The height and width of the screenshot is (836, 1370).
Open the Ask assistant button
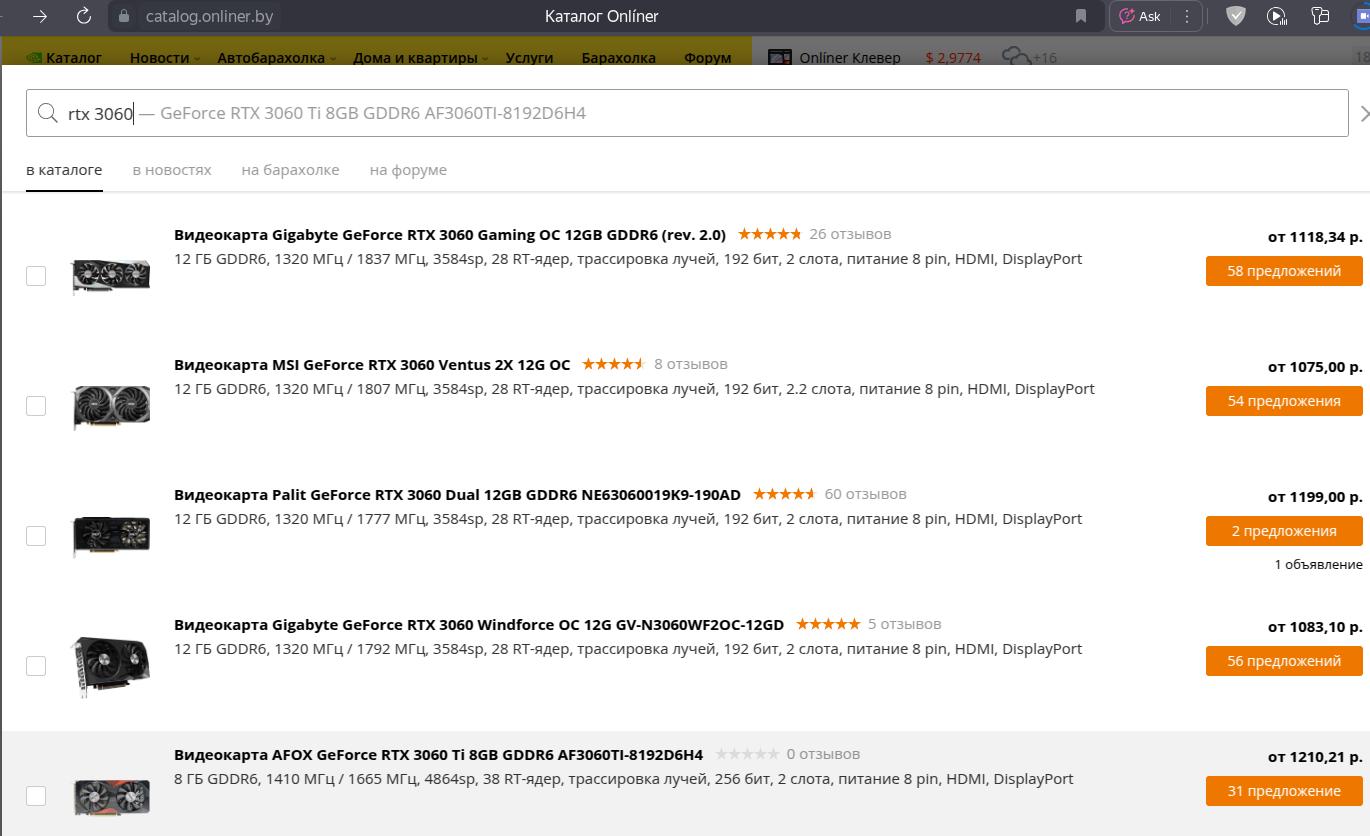[x=1140, y=16]
